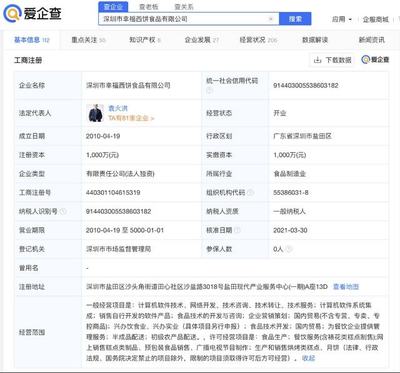Click the 工商注册 section heading

point(28,60)
